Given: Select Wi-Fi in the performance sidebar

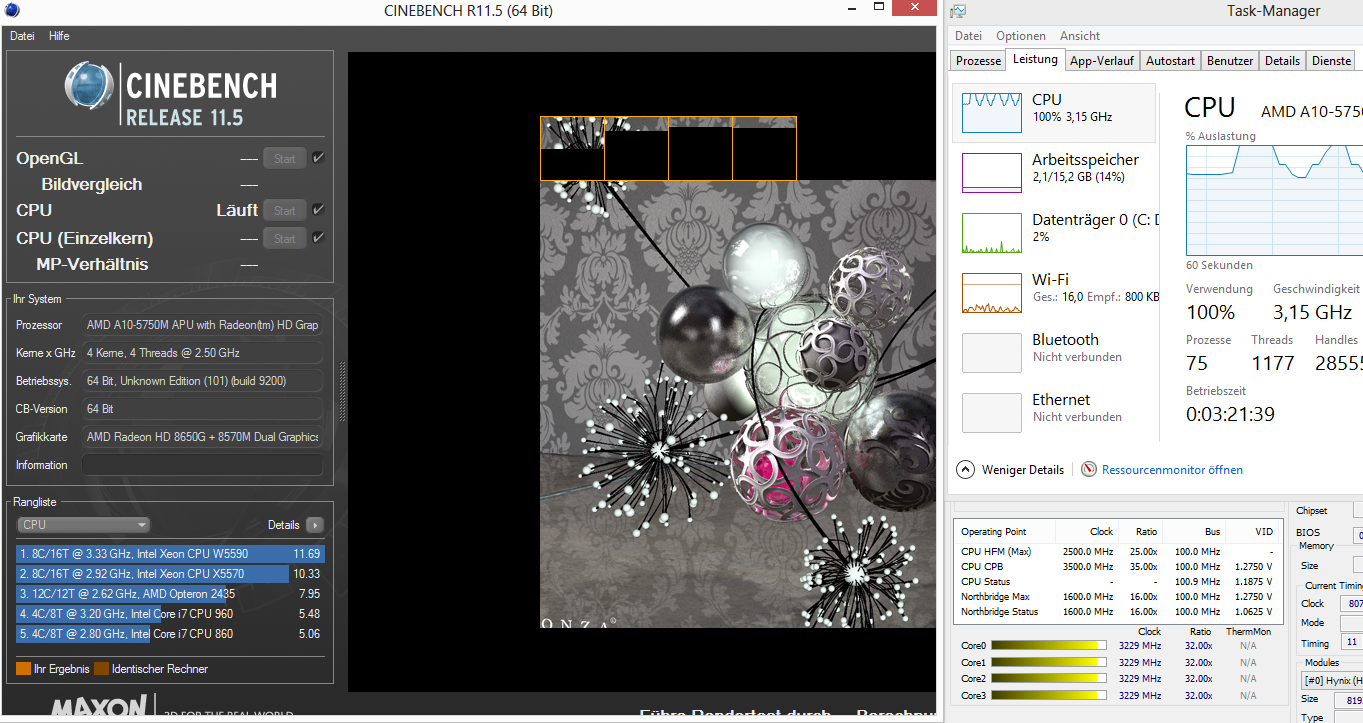Looking at the screenshot, I should point(1054,292).
